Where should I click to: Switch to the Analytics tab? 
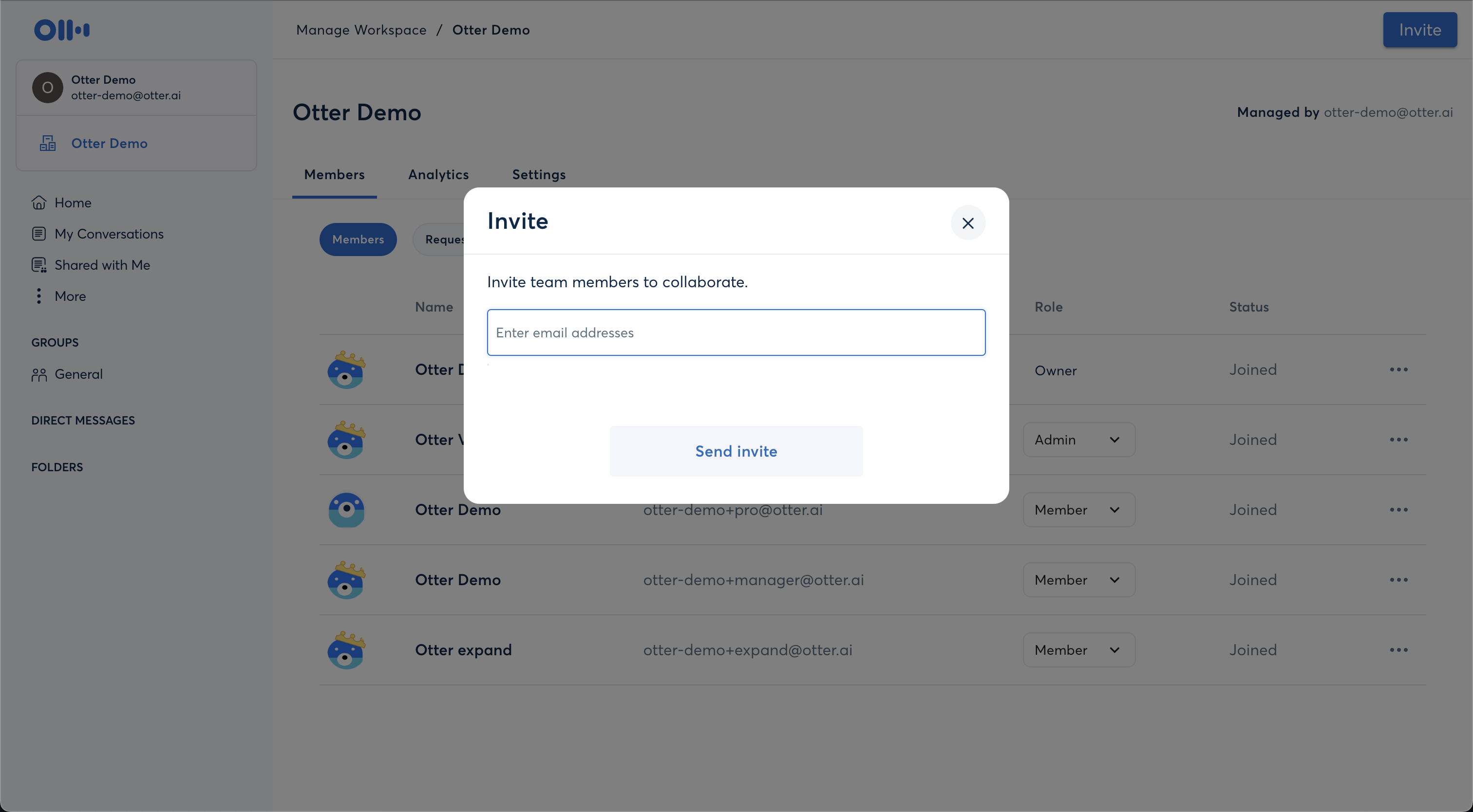[x=438, y=175]
